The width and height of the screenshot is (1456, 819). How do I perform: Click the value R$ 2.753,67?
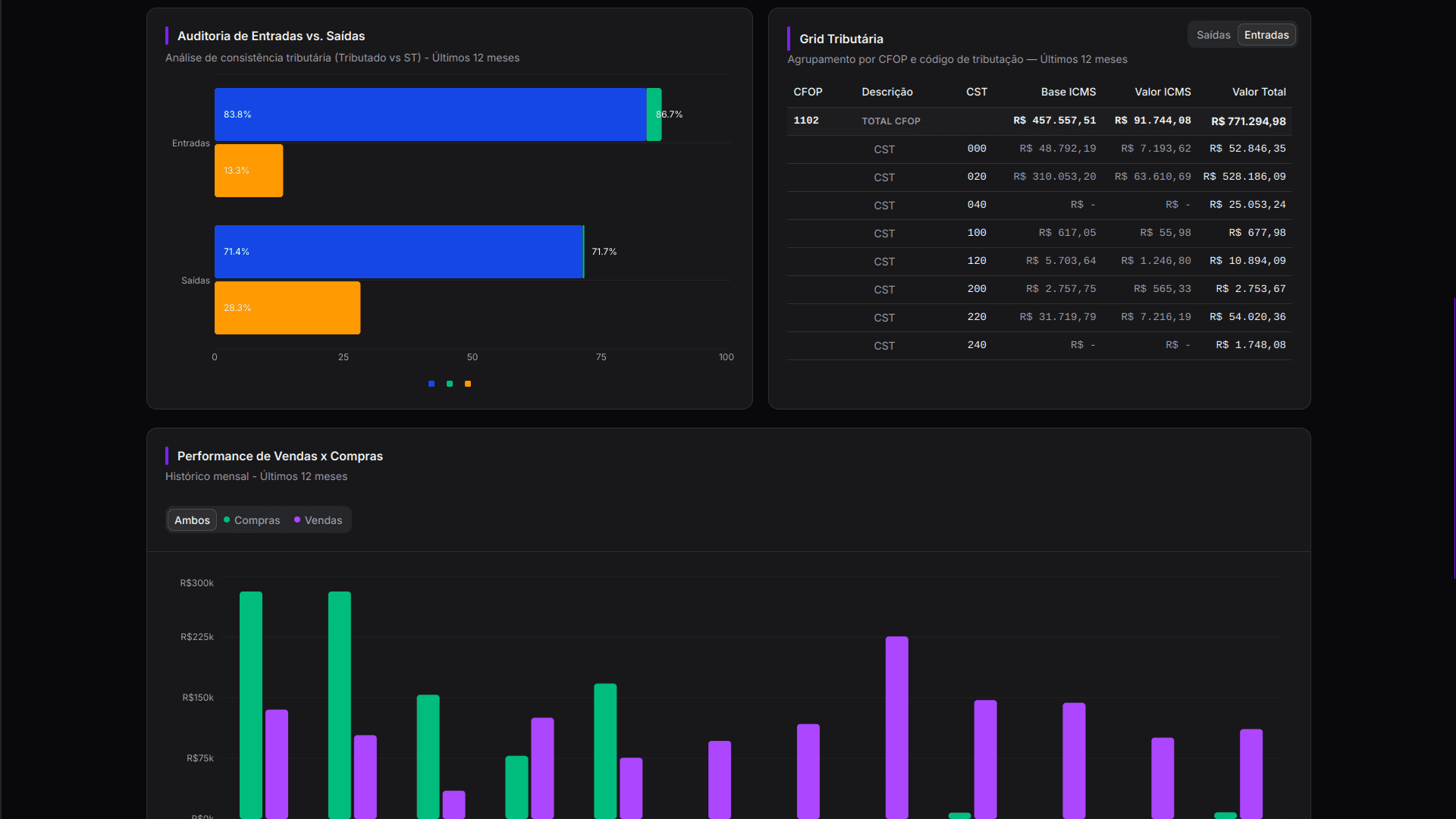tap(1250, 289)
